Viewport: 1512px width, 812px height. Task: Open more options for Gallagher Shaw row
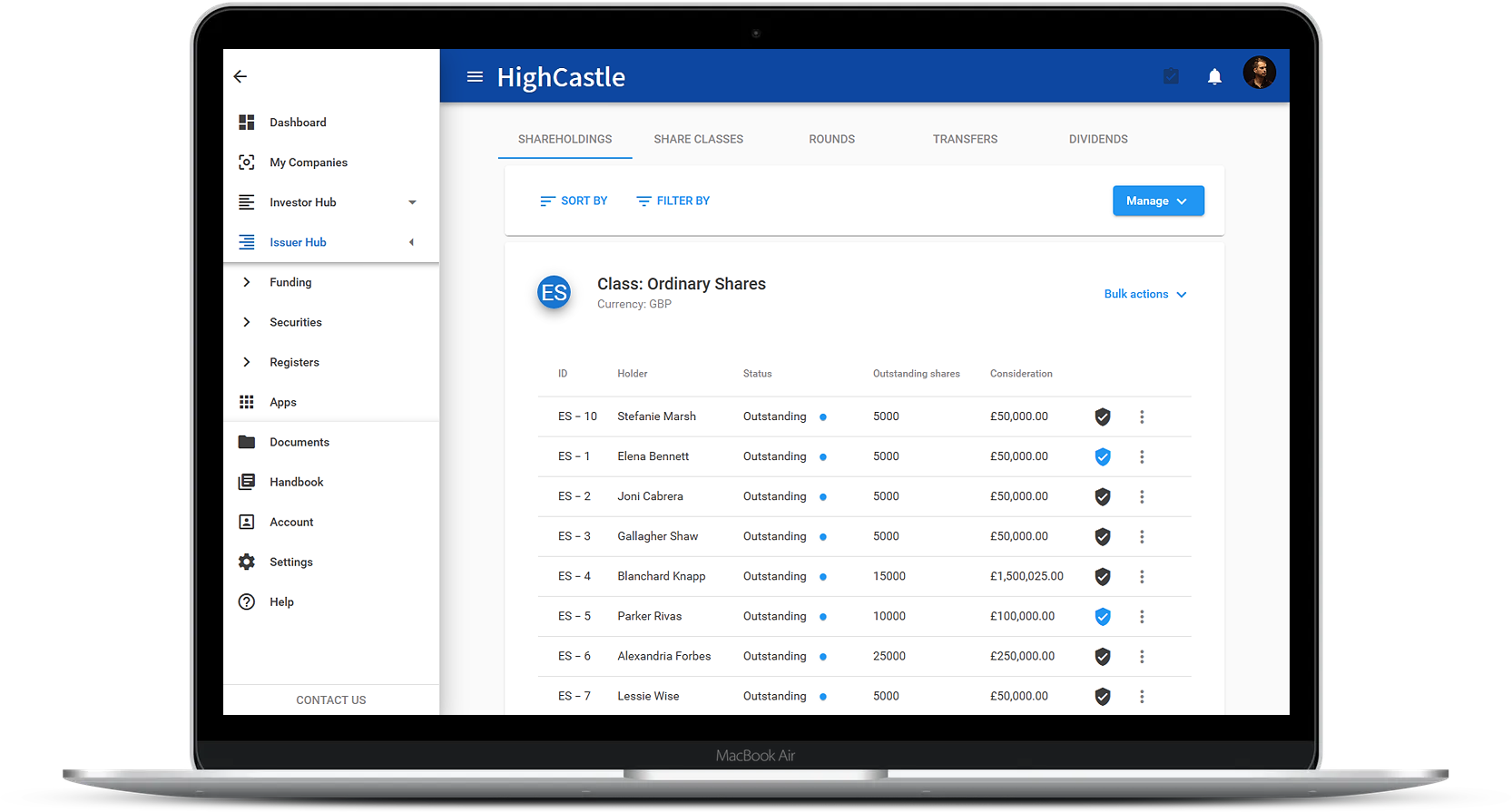(x=1142, y=536)
